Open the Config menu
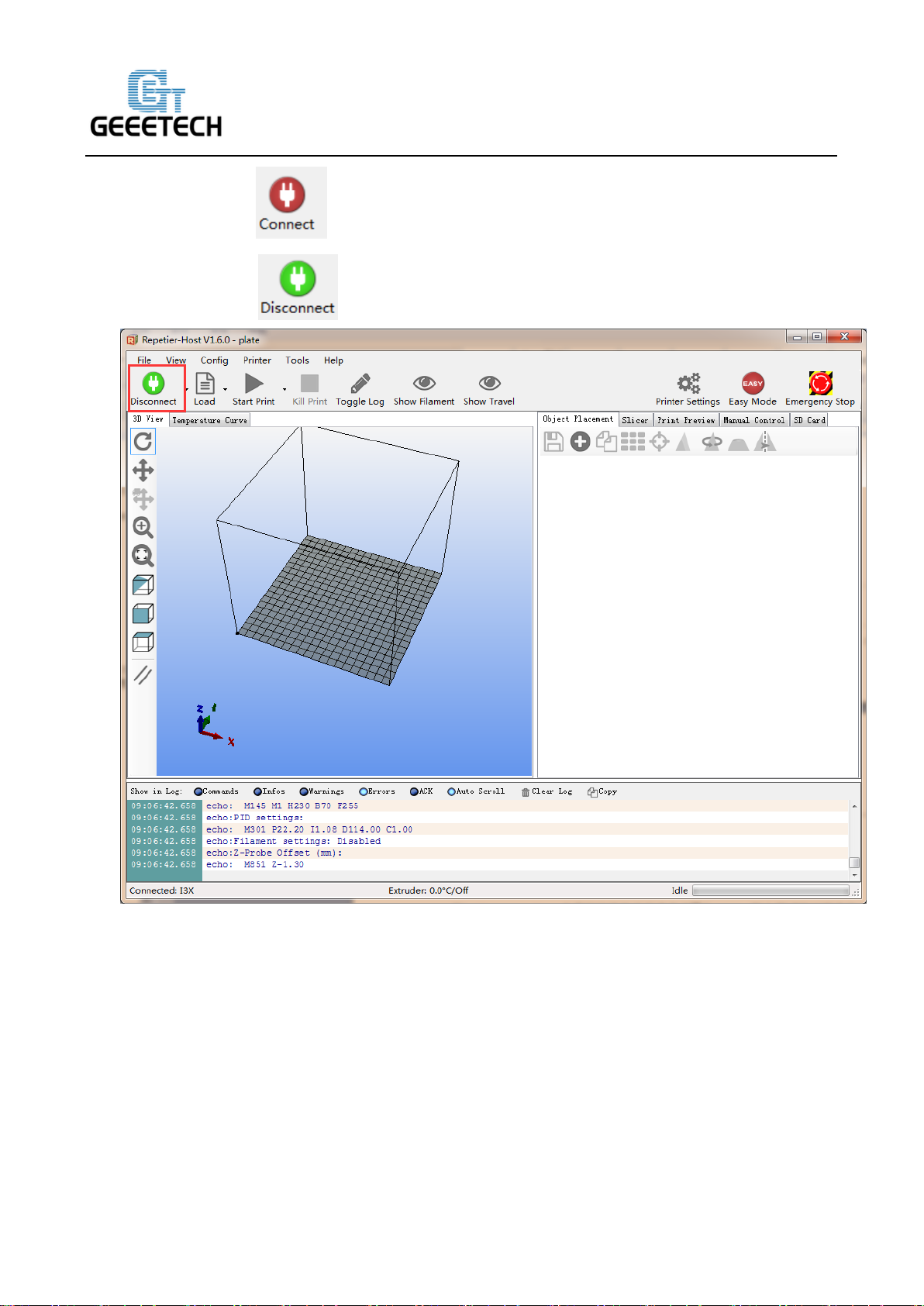The width and height of the screenshot is (924, 1306). coord(214,360)
